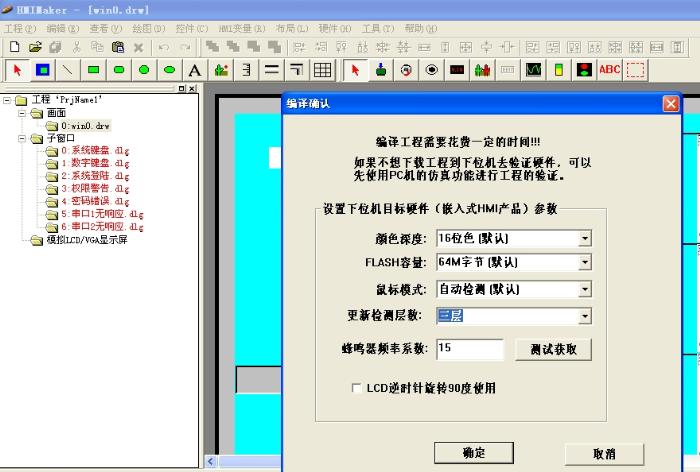This screenshot has height=472, width=700.
Task: Open the FLASH容量 capacity dropdown
Action: [585, 263]
